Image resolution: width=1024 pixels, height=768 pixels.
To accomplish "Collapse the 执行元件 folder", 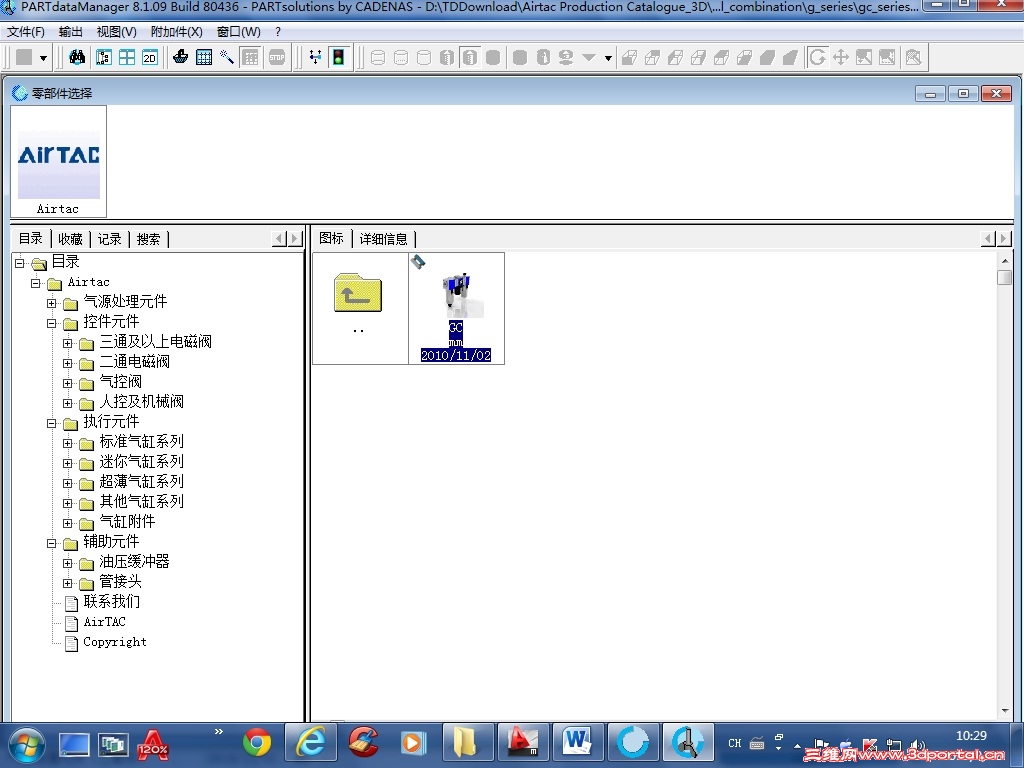I will 52,423.
